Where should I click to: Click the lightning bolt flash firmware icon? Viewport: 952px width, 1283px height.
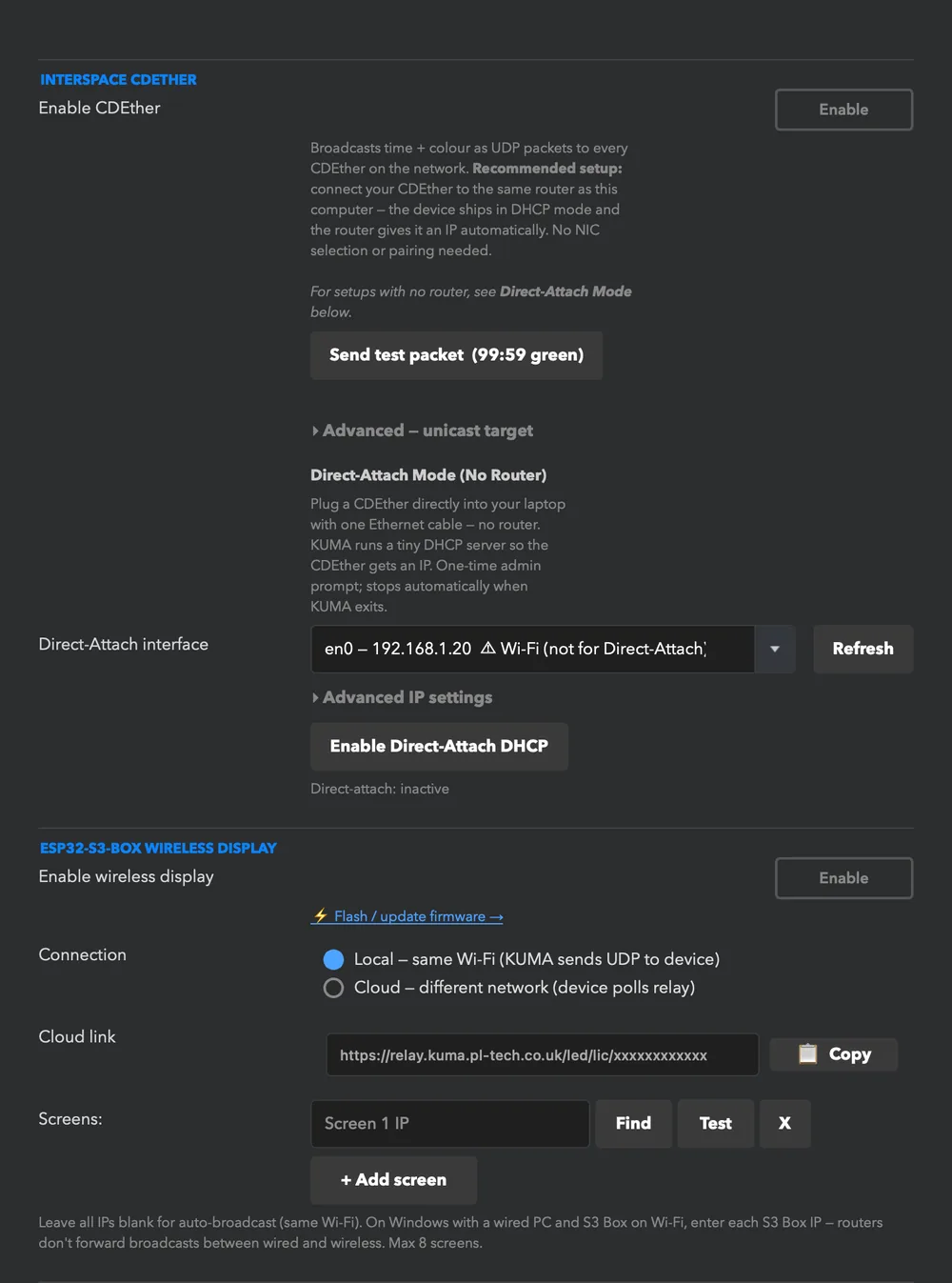pyautogui.click(x=321, y=916)
